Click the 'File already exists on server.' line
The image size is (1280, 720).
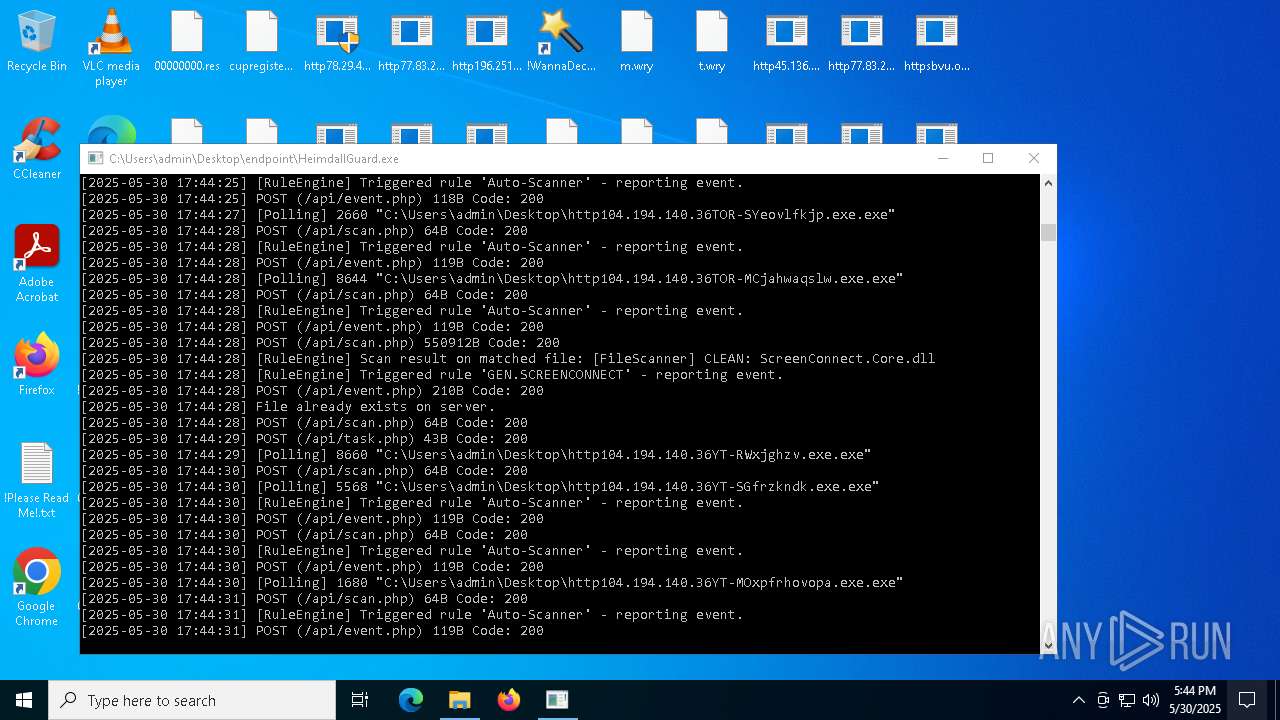288,407
